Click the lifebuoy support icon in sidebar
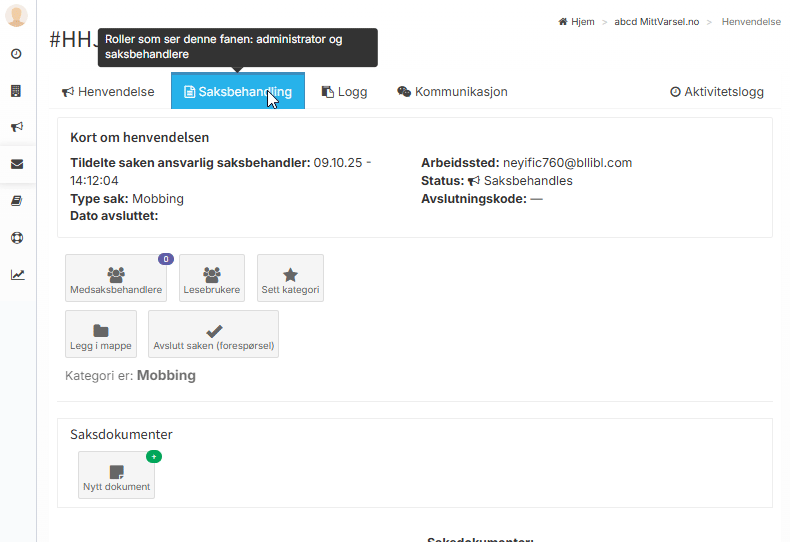Image resolution: width=790 pixels, height=542 pixels. coord(17,238)
